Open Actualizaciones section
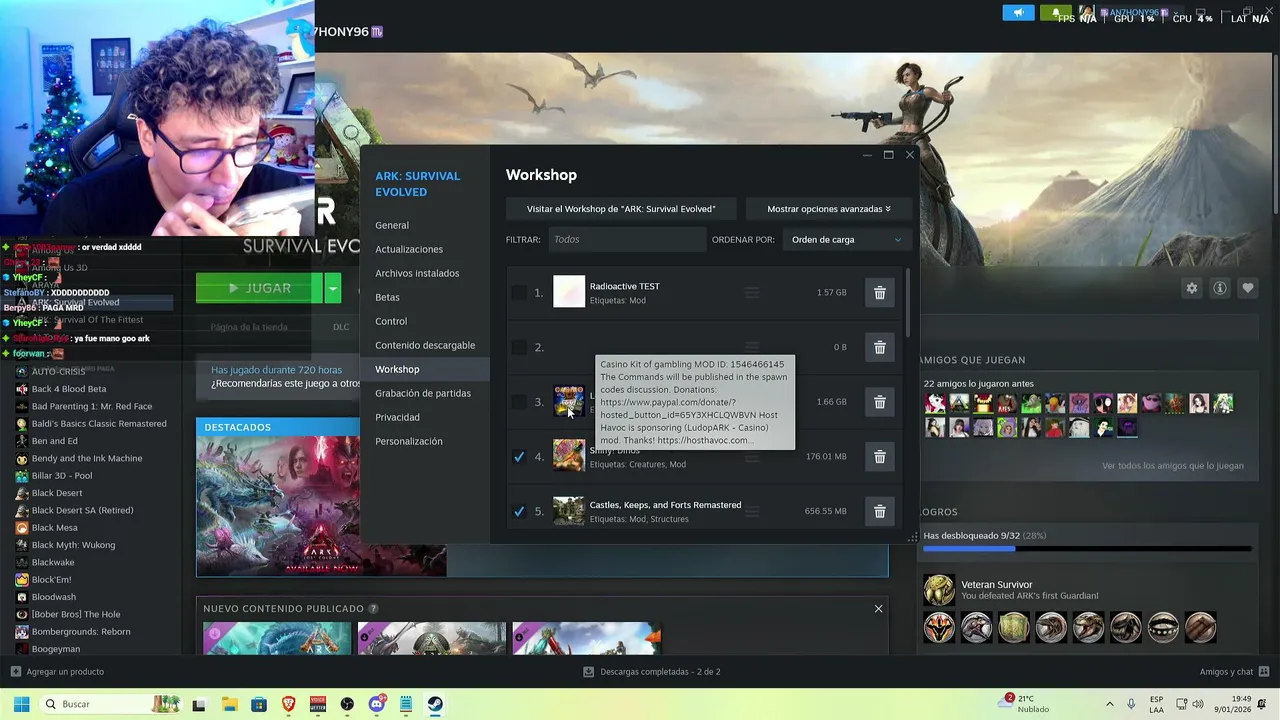 (x=409, y=249)
